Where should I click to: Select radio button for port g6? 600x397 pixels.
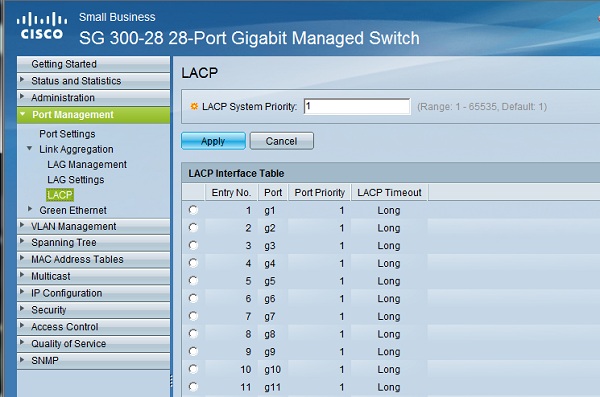(x=193, y=298)
